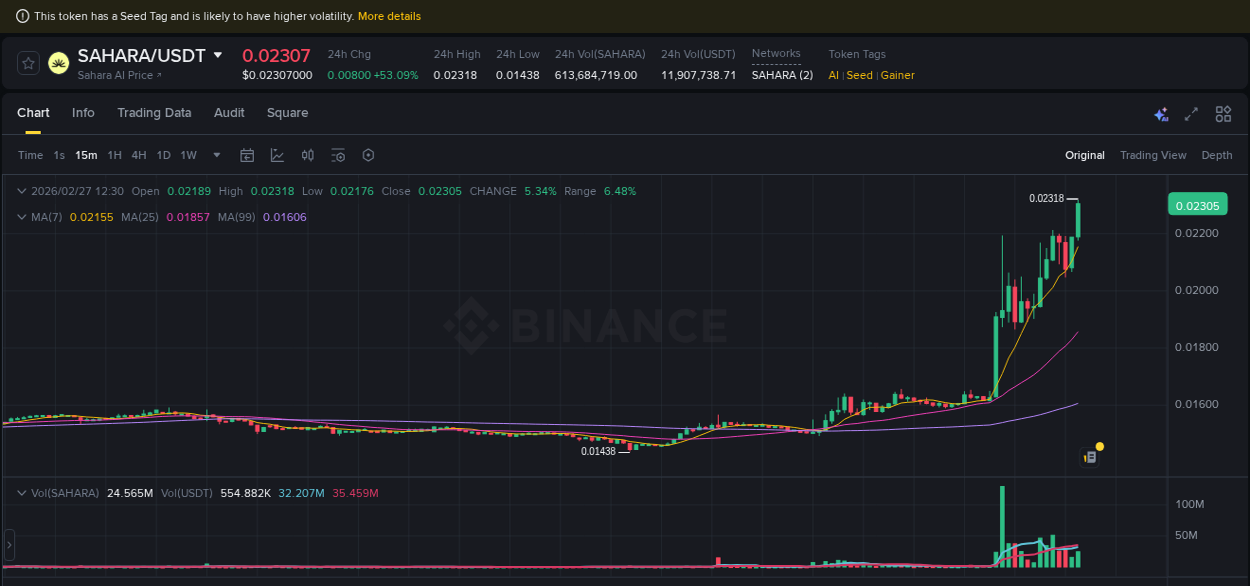Switch to Trading View mode

tap(1153, 155)
